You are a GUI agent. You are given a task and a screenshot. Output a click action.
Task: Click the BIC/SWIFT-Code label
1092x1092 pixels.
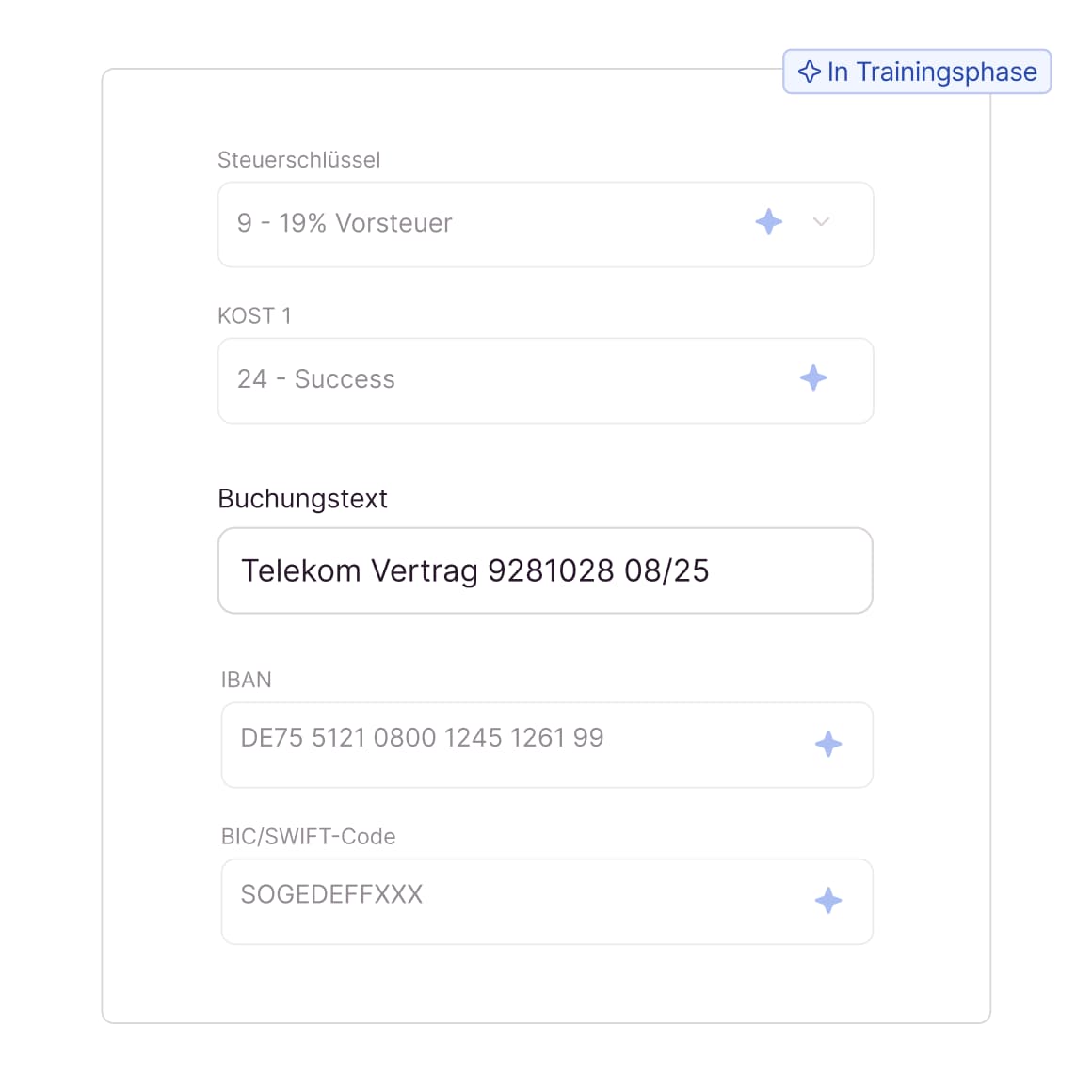point(308,836)
